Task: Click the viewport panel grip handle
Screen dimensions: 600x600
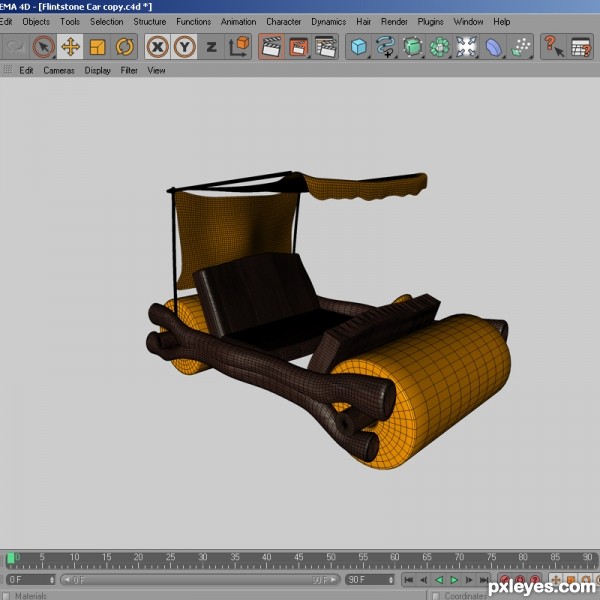Action: point(7,70)
